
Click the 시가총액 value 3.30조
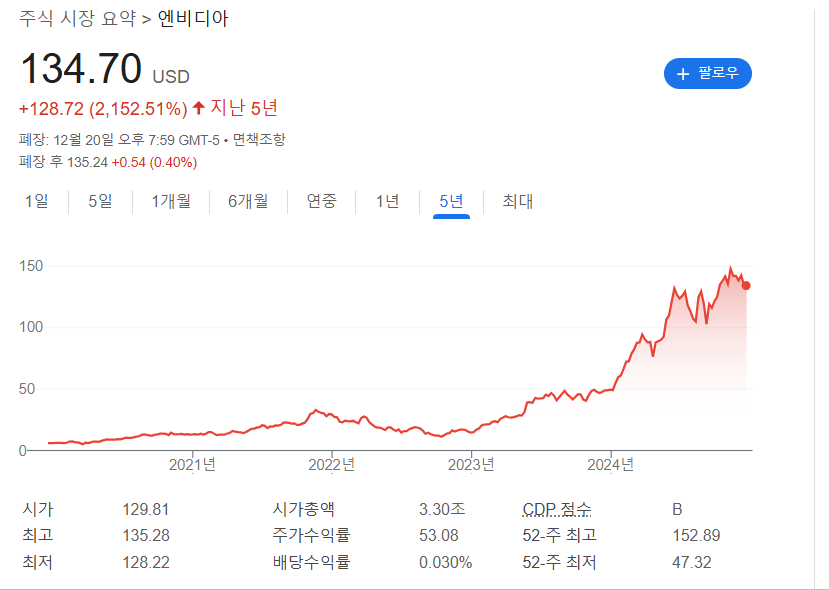(x=442, y=509)
